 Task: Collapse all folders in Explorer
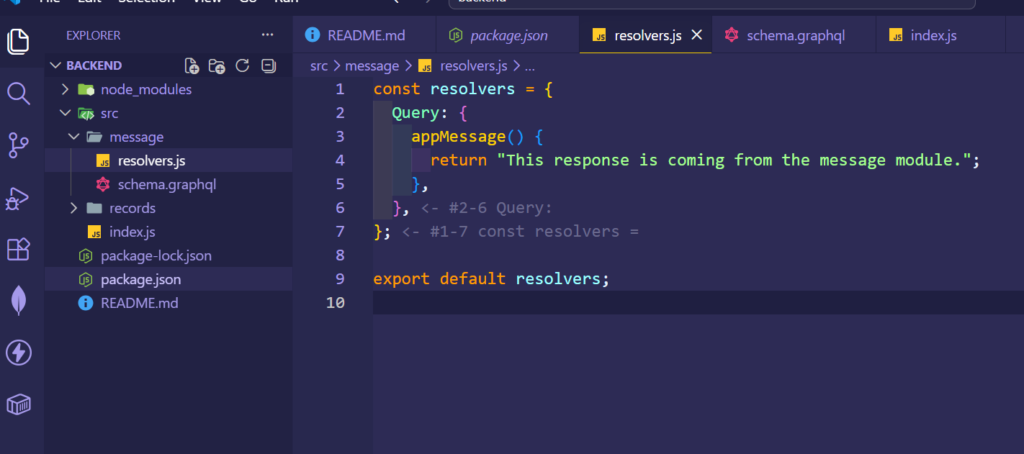[x=268, y=65]
